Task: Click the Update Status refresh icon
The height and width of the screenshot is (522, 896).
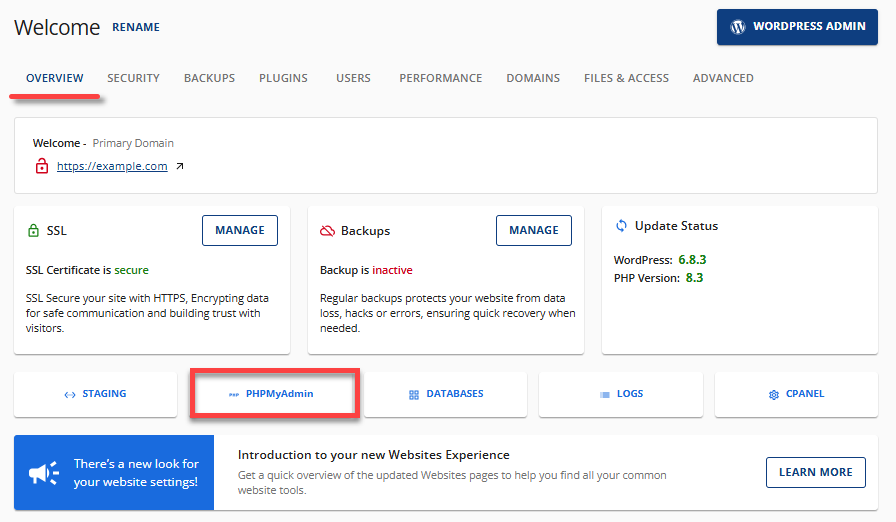Action: click(621, 226)
